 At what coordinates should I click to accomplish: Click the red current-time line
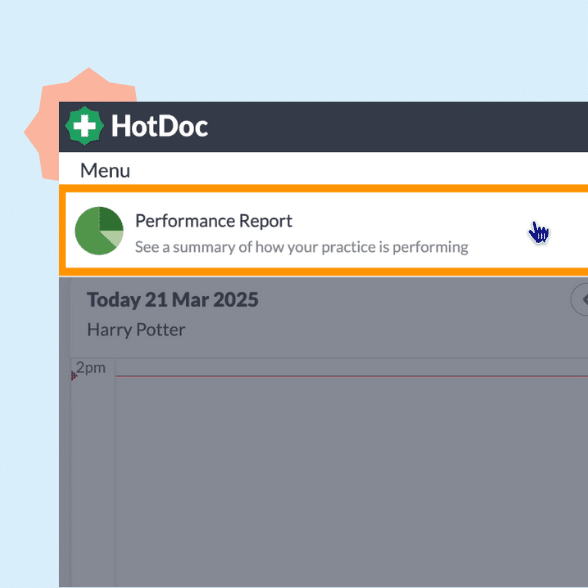pos(351,376)
